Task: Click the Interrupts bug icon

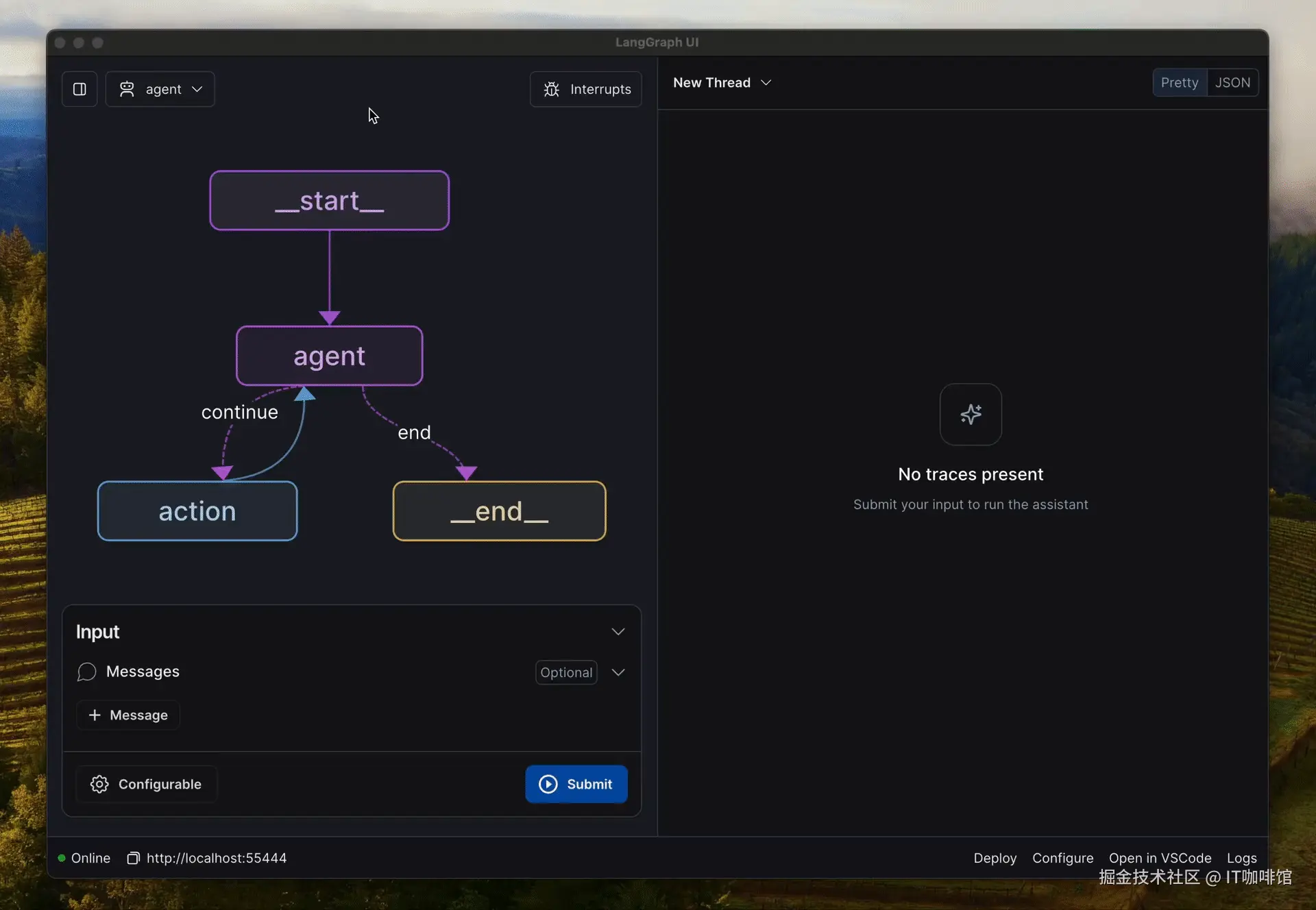Action: (x=552, y=89)
